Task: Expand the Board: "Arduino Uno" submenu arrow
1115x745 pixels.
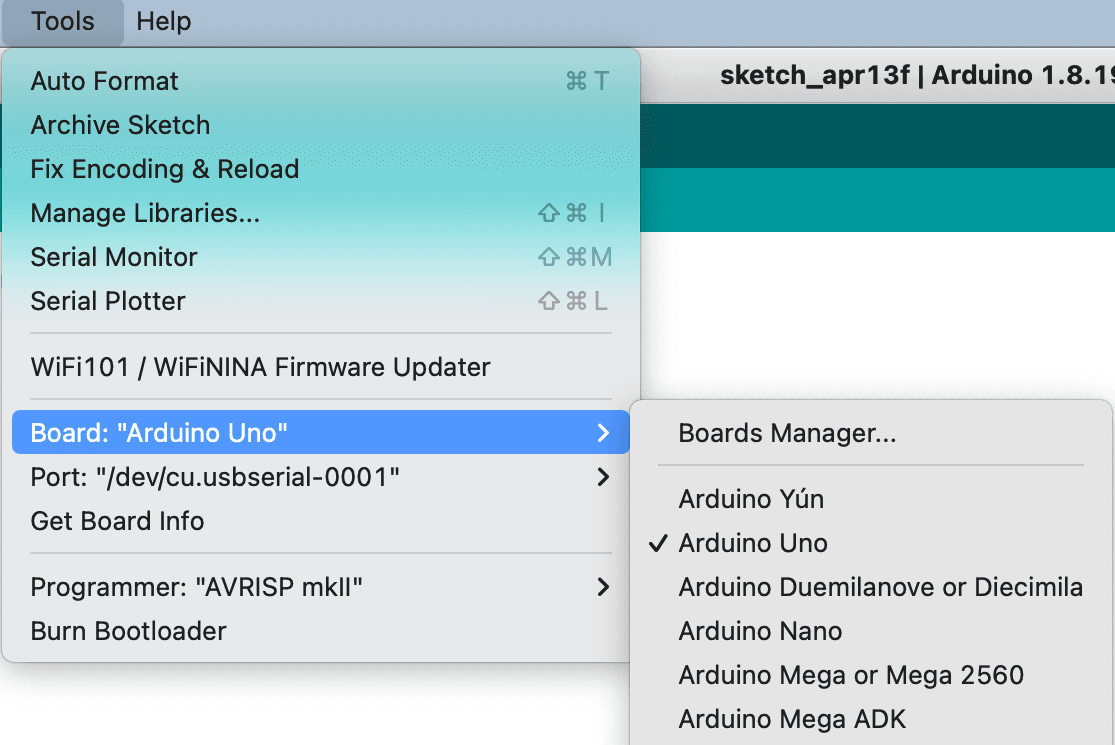Action: [603, 432]
